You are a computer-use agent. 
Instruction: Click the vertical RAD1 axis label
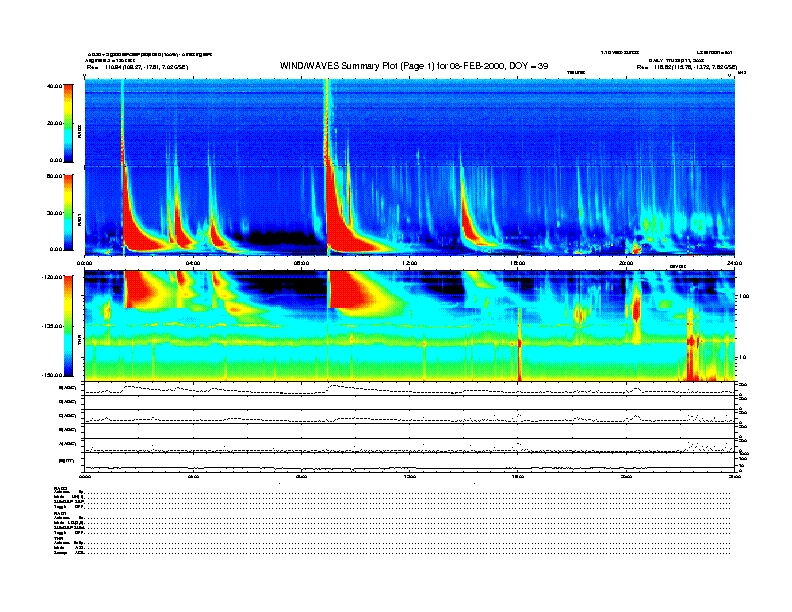pyautogui.click(x=79, y=219)
